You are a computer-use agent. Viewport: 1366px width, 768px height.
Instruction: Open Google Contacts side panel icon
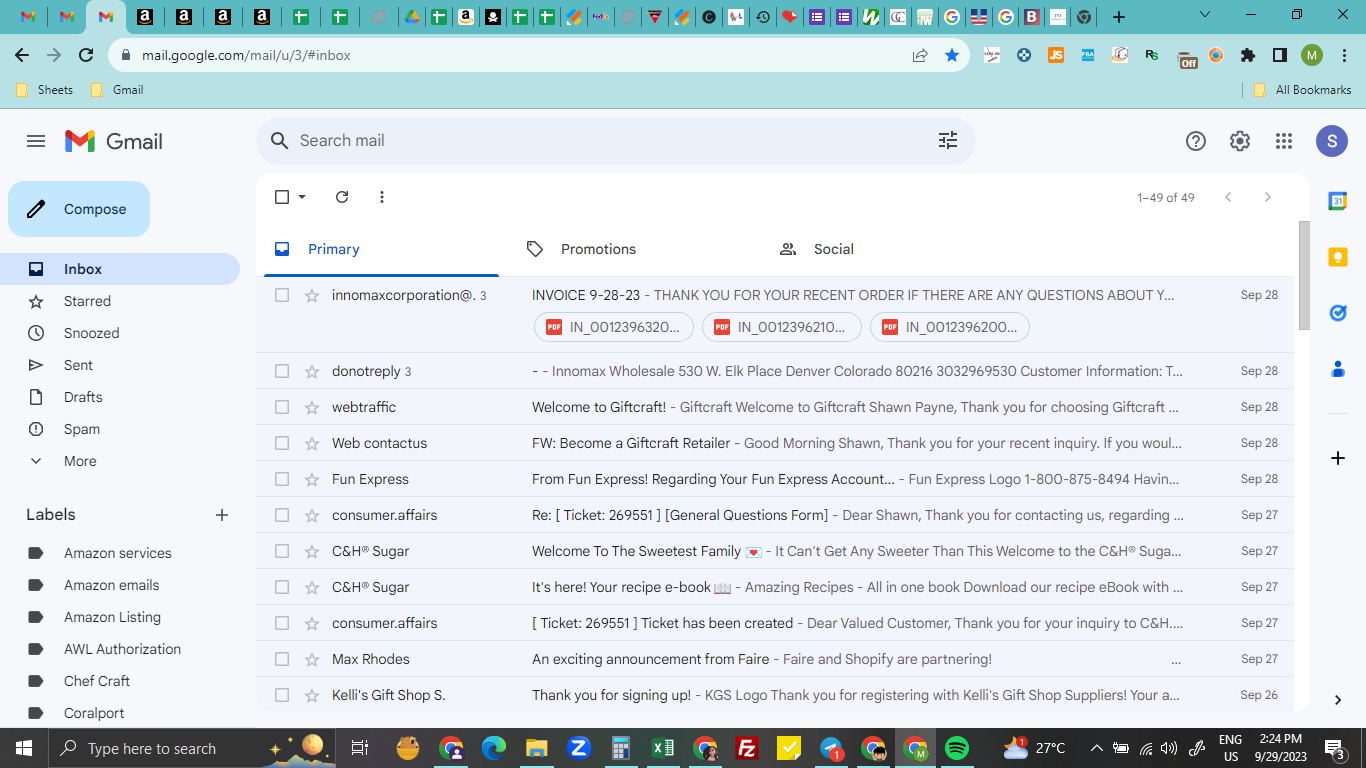1338,369
